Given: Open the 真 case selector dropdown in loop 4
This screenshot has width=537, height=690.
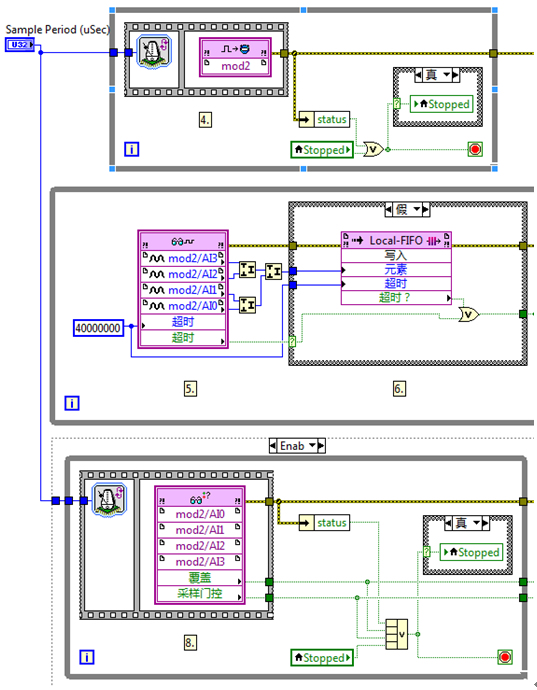Looking at the screenshot, I should coord(447,75).
